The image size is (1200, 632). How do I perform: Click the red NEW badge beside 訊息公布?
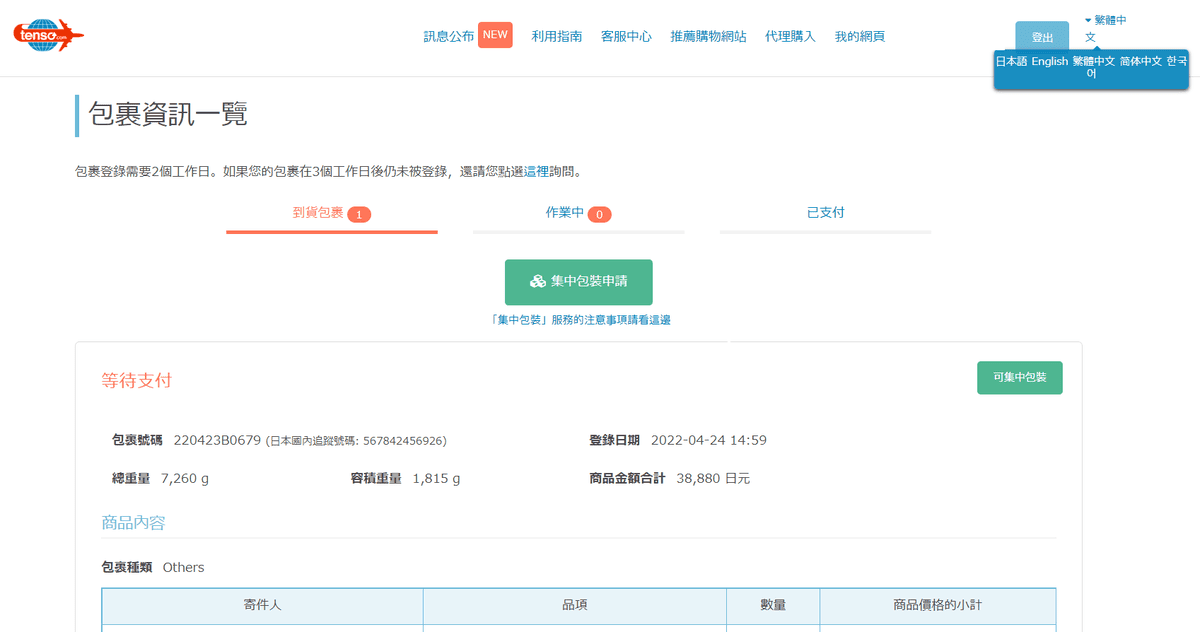tap(494, 34)
